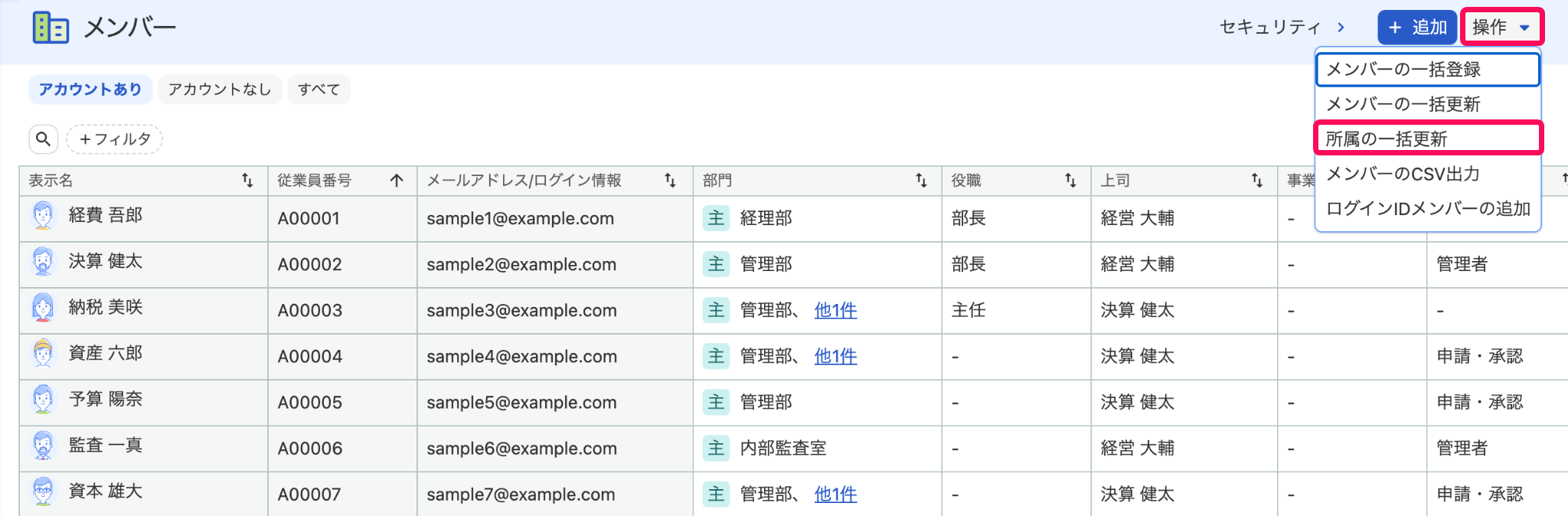Open the 操作 dropdown menu
This screenshot has height=516, width=1568.
tap(1501, 28)
